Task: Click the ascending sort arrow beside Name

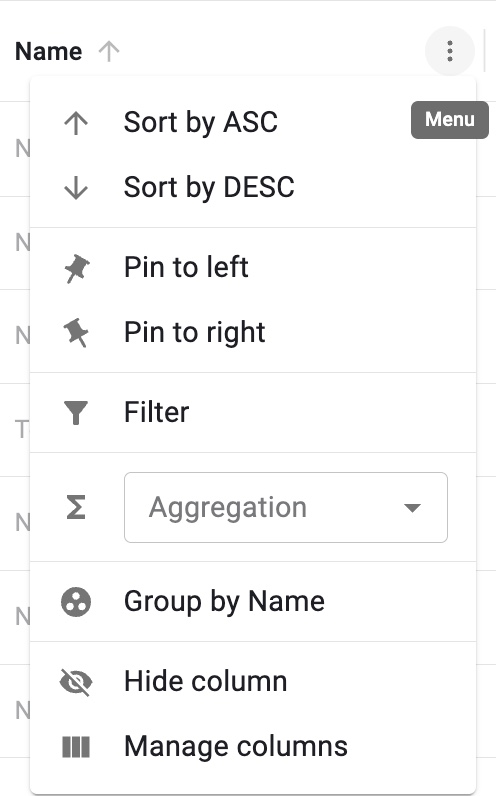Action: point(109,51)
